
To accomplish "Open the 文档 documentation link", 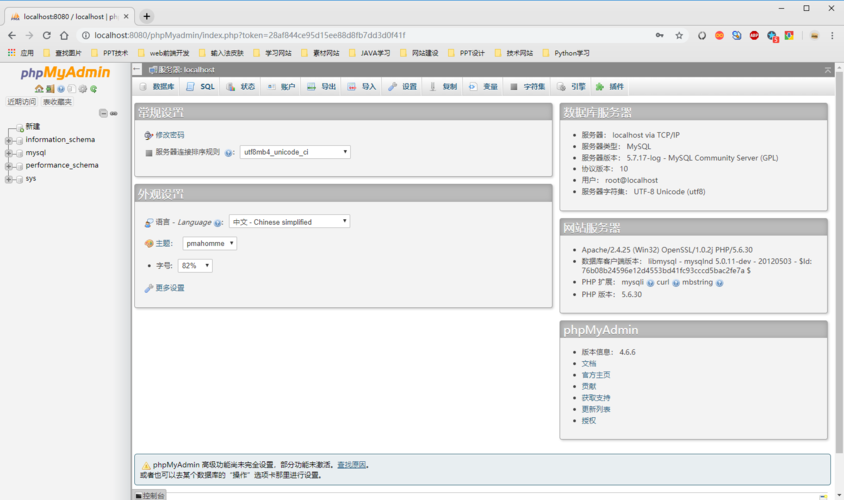I will coord(589,364).
